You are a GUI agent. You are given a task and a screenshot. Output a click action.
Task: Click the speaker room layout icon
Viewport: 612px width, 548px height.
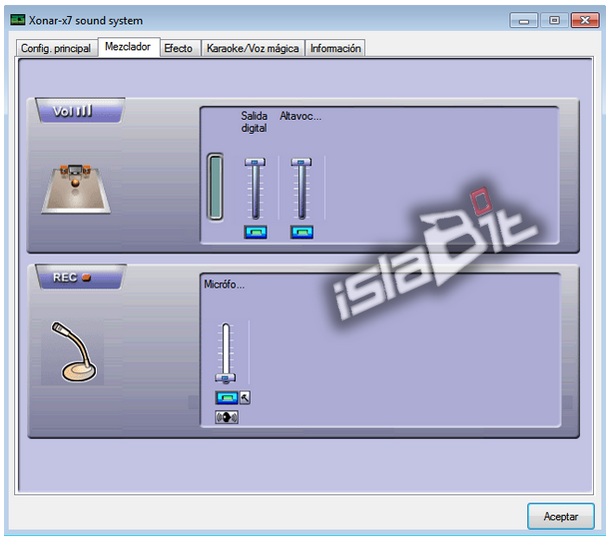tap(76, 189)
